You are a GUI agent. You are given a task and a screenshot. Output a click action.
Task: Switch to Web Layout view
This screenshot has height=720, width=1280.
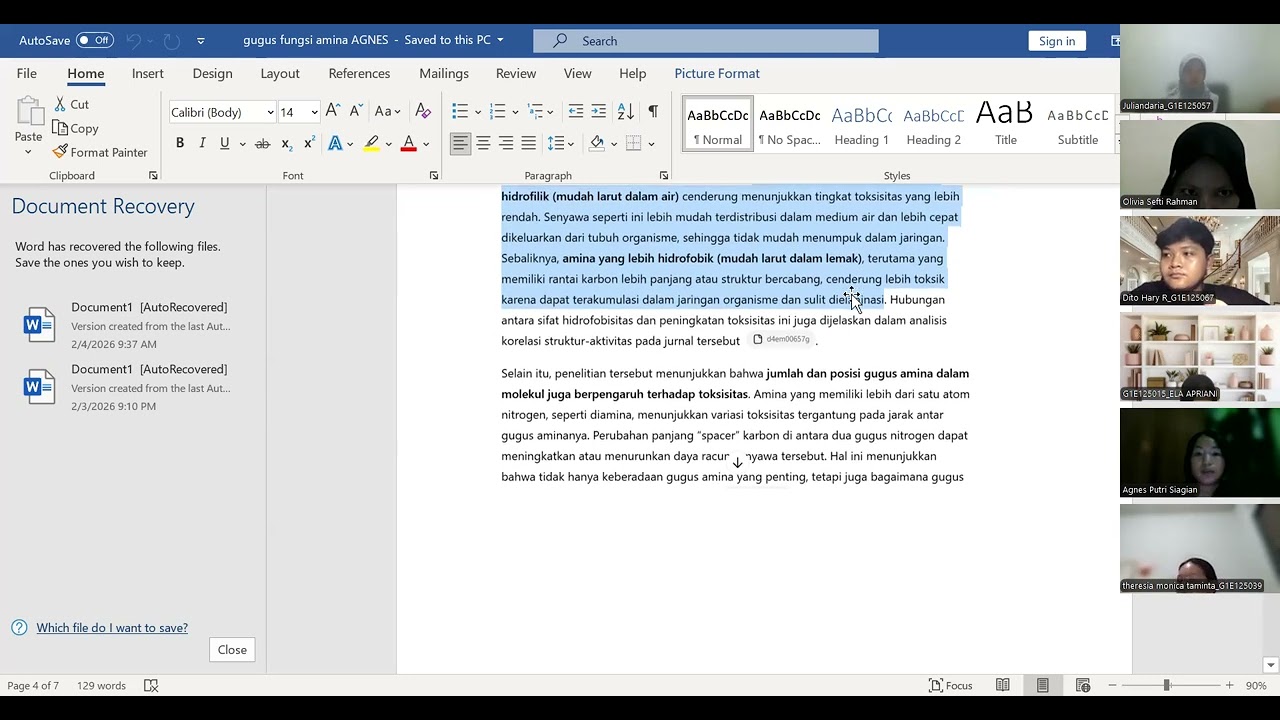pyautogui.click(x=1083, y=685)
